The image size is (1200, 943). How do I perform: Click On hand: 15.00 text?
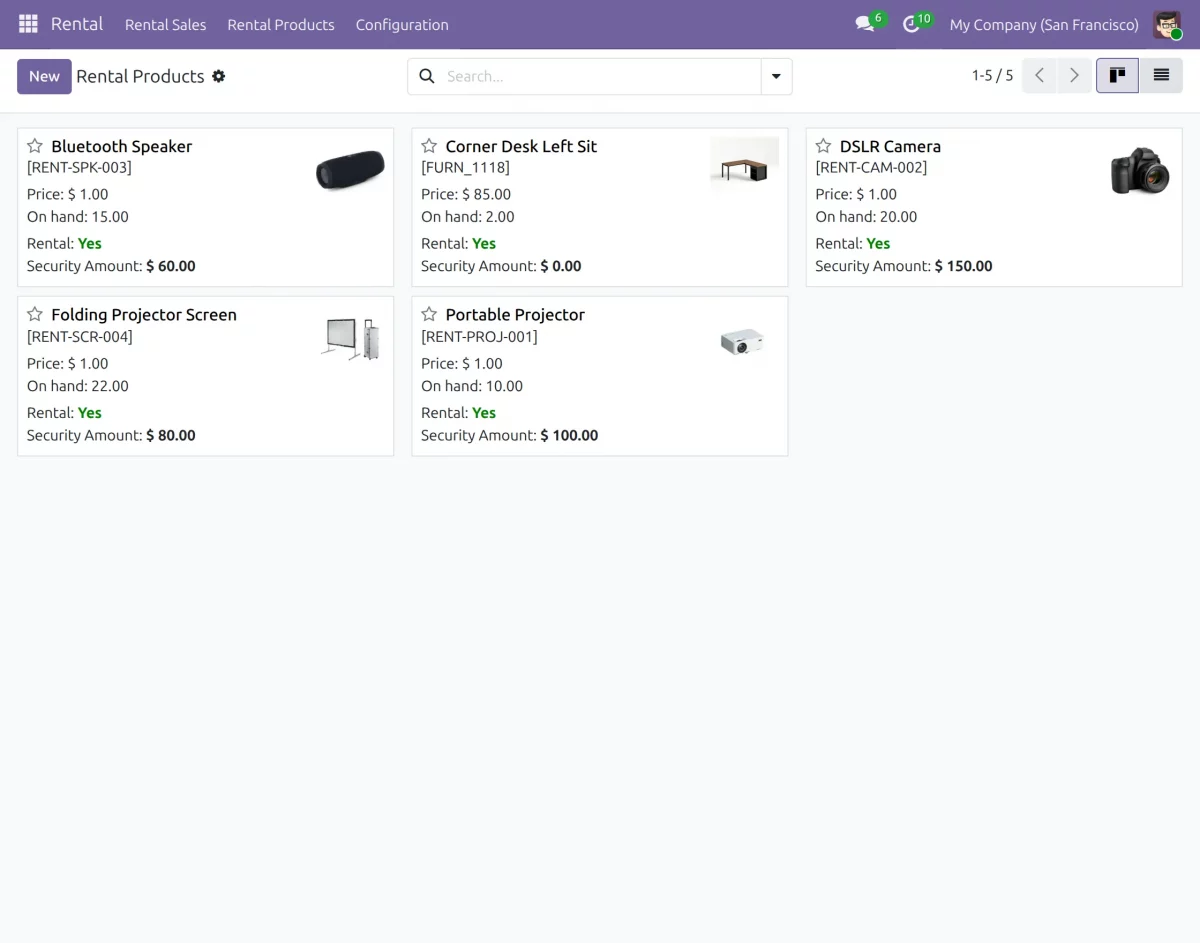(x=78, y=216)
